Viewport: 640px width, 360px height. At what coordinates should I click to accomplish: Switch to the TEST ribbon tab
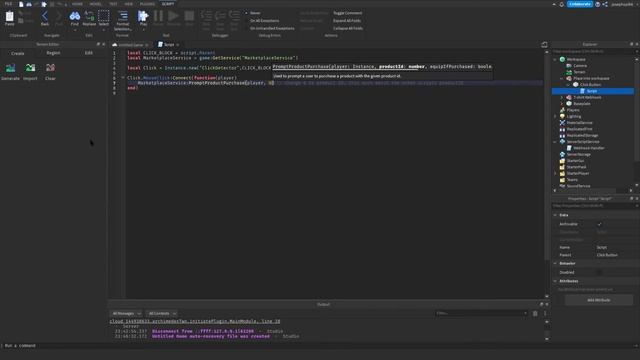pyautogui.click(x=113, y=4)
